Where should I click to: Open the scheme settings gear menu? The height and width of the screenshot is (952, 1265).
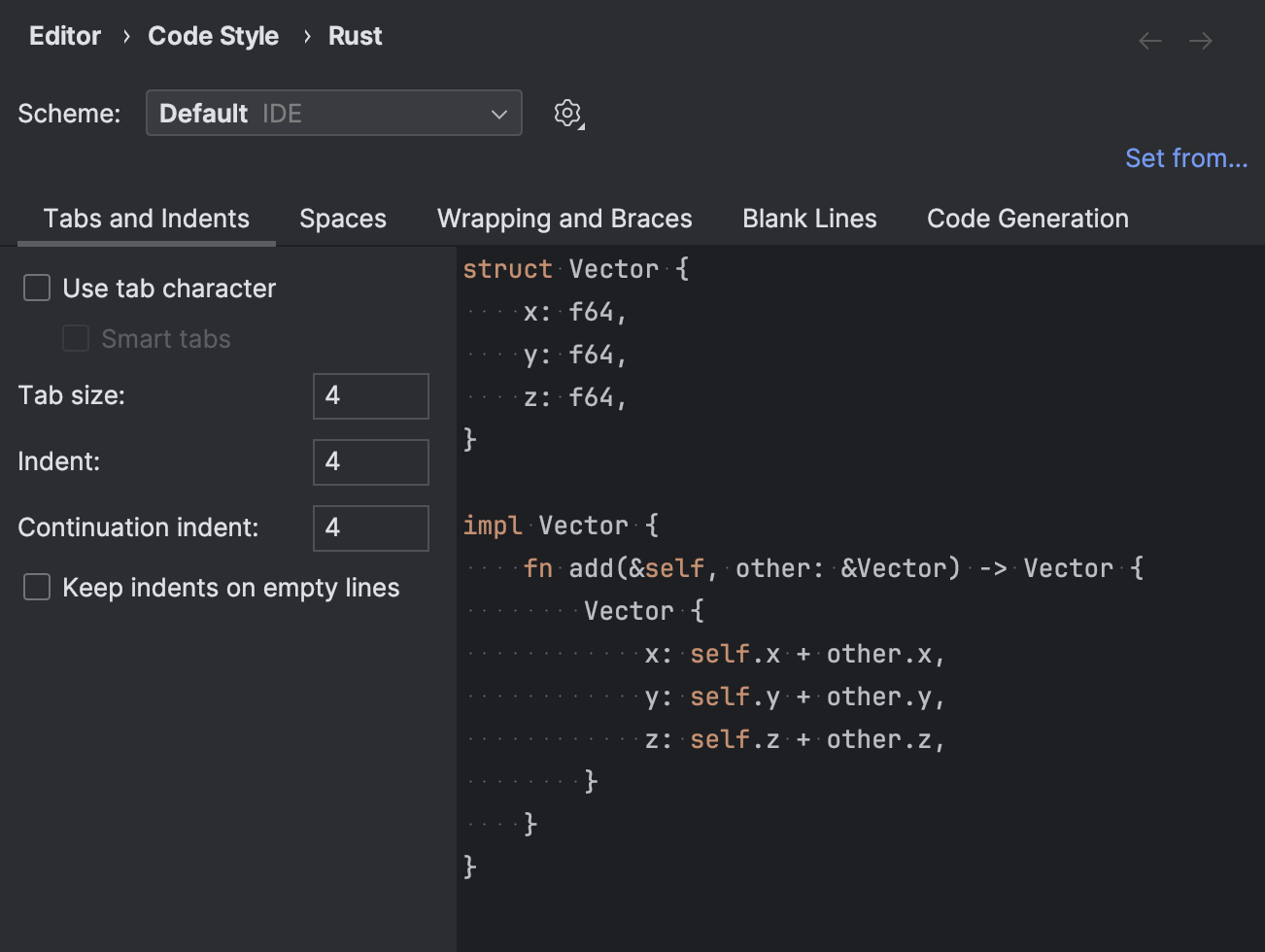point(567,113)
